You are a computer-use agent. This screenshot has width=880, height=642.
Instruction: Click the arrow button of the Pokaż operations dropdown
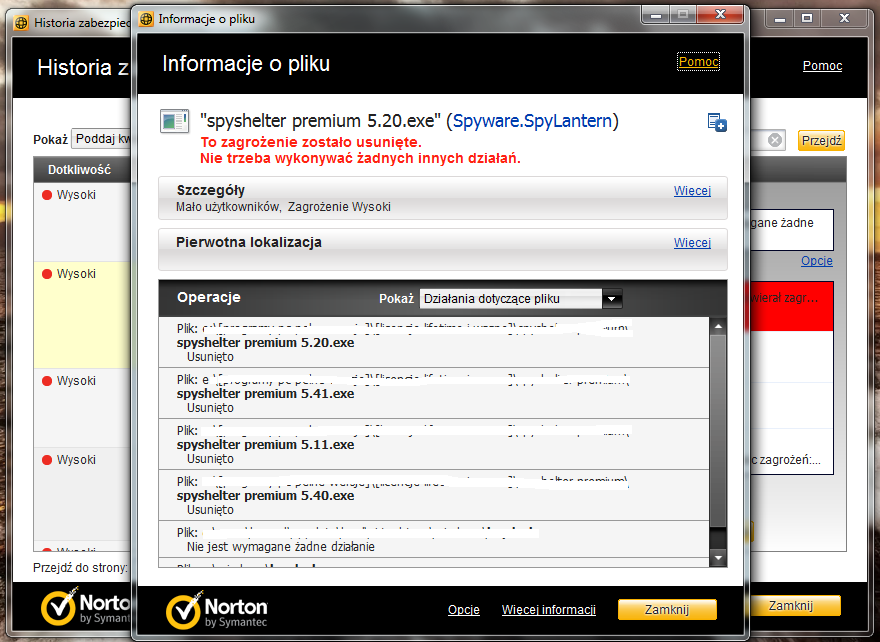(x=612, y=299)
